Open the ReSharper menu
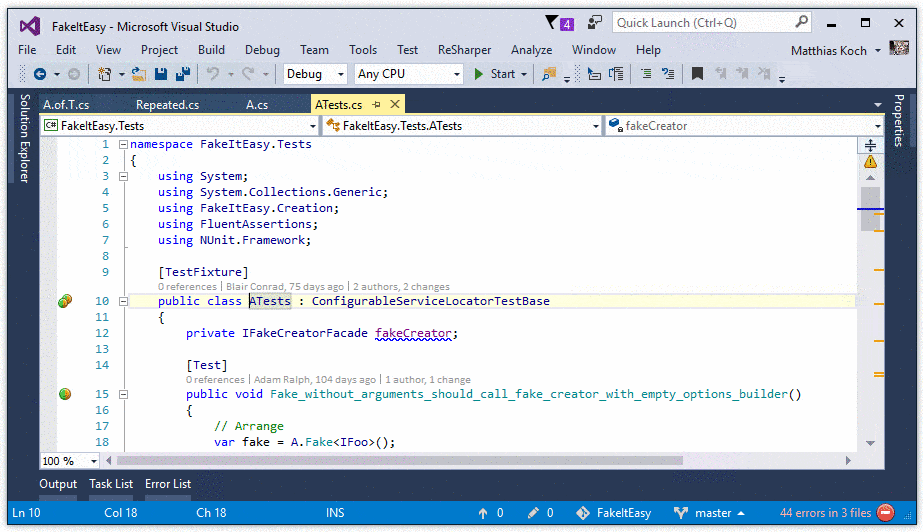Viewport: 923px width, 532px height. (466, 50)
